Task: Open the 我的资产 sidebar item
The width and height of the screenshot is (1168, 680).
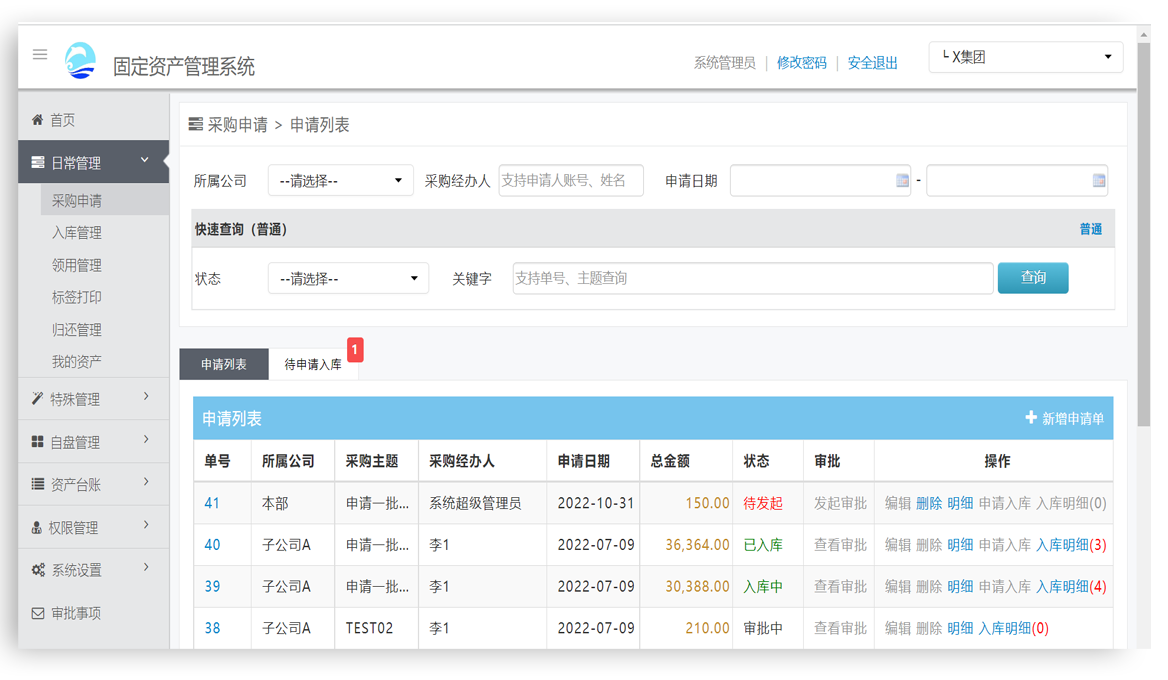Action: click(x=78, y=361)
